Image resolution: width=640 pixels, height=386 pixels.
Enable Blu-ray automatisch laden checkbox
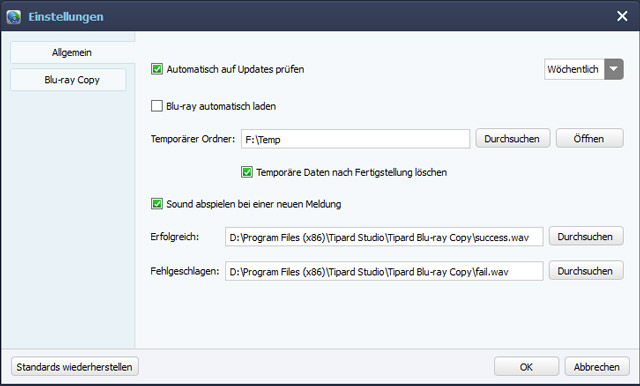coord(157,106)
